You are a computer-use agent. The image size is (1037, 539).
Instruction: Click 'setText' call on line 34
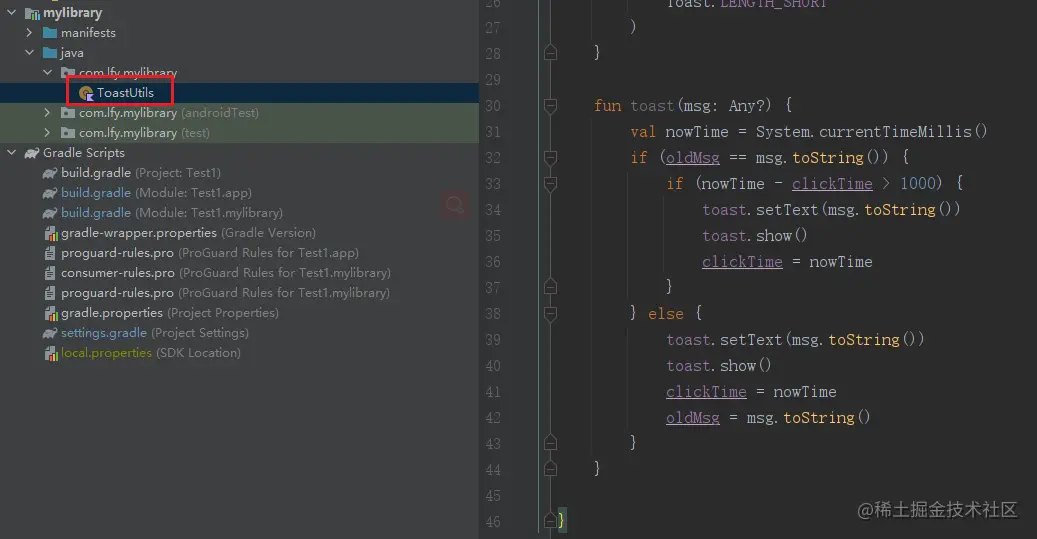(x=786, y=210)
